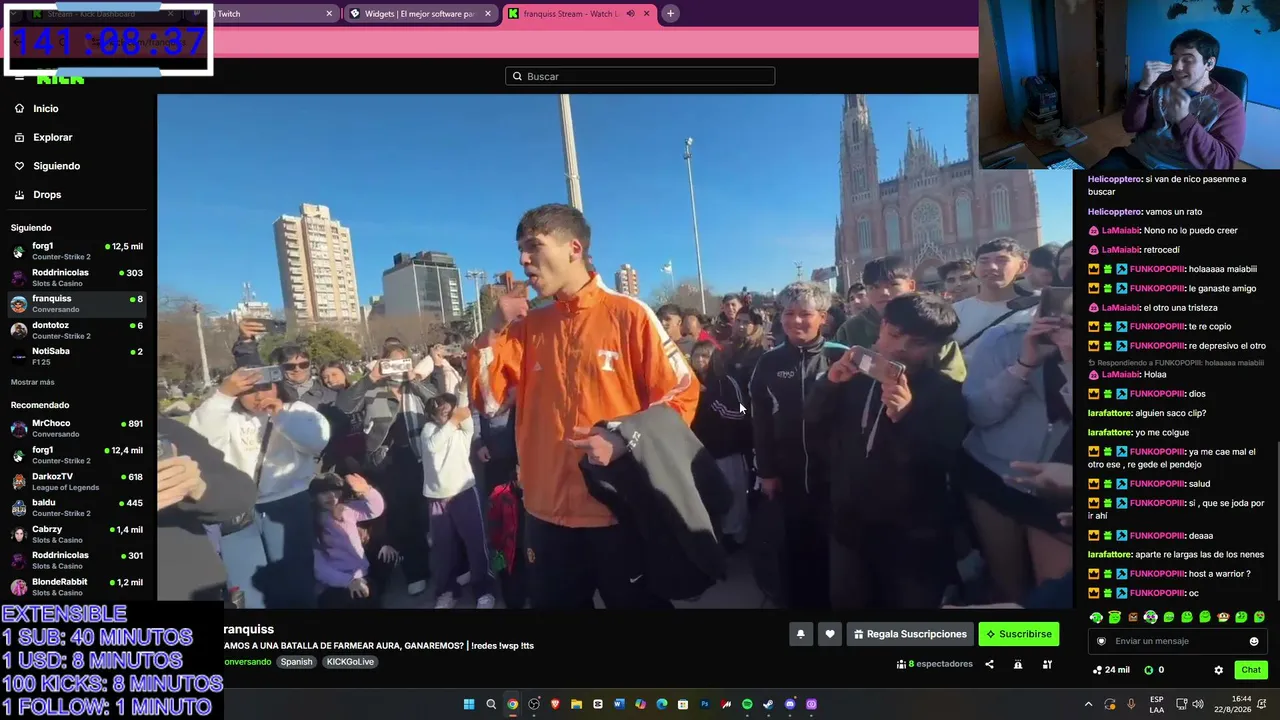Click the green Chat send button

(1251, 670)
